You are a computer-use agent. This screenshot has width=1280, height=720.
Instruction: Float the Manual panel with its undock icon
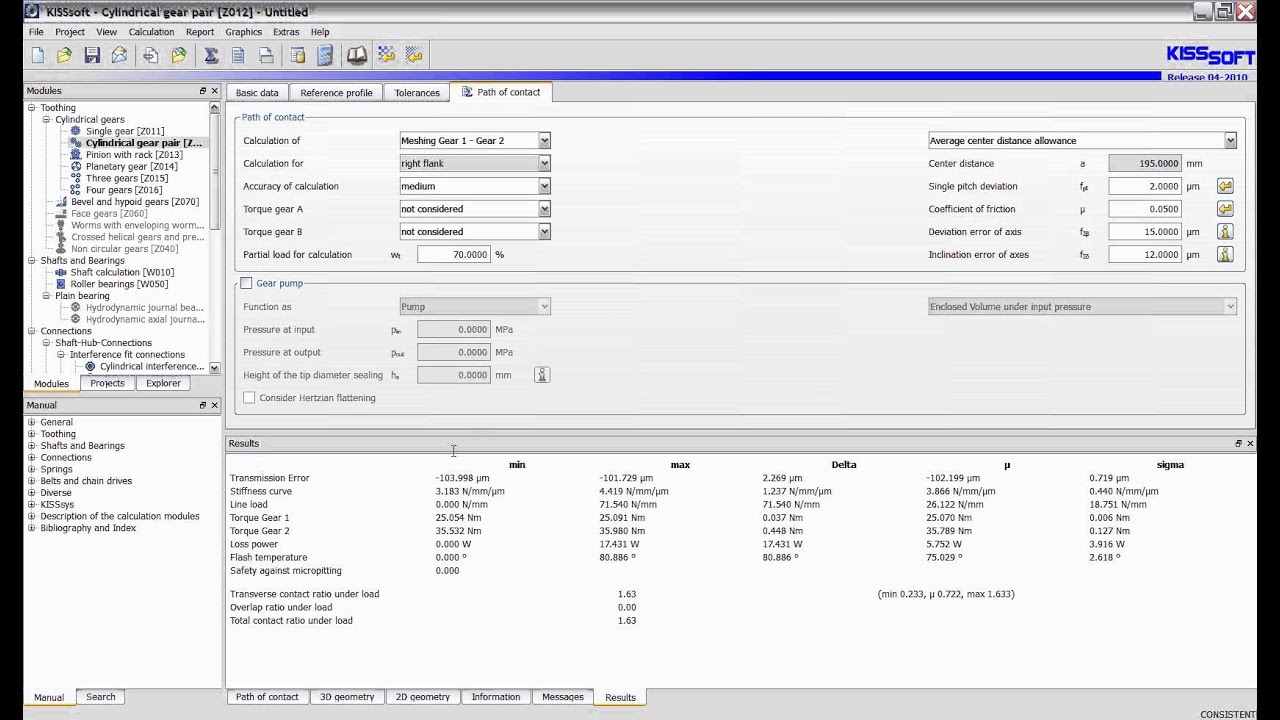[203, 405]
